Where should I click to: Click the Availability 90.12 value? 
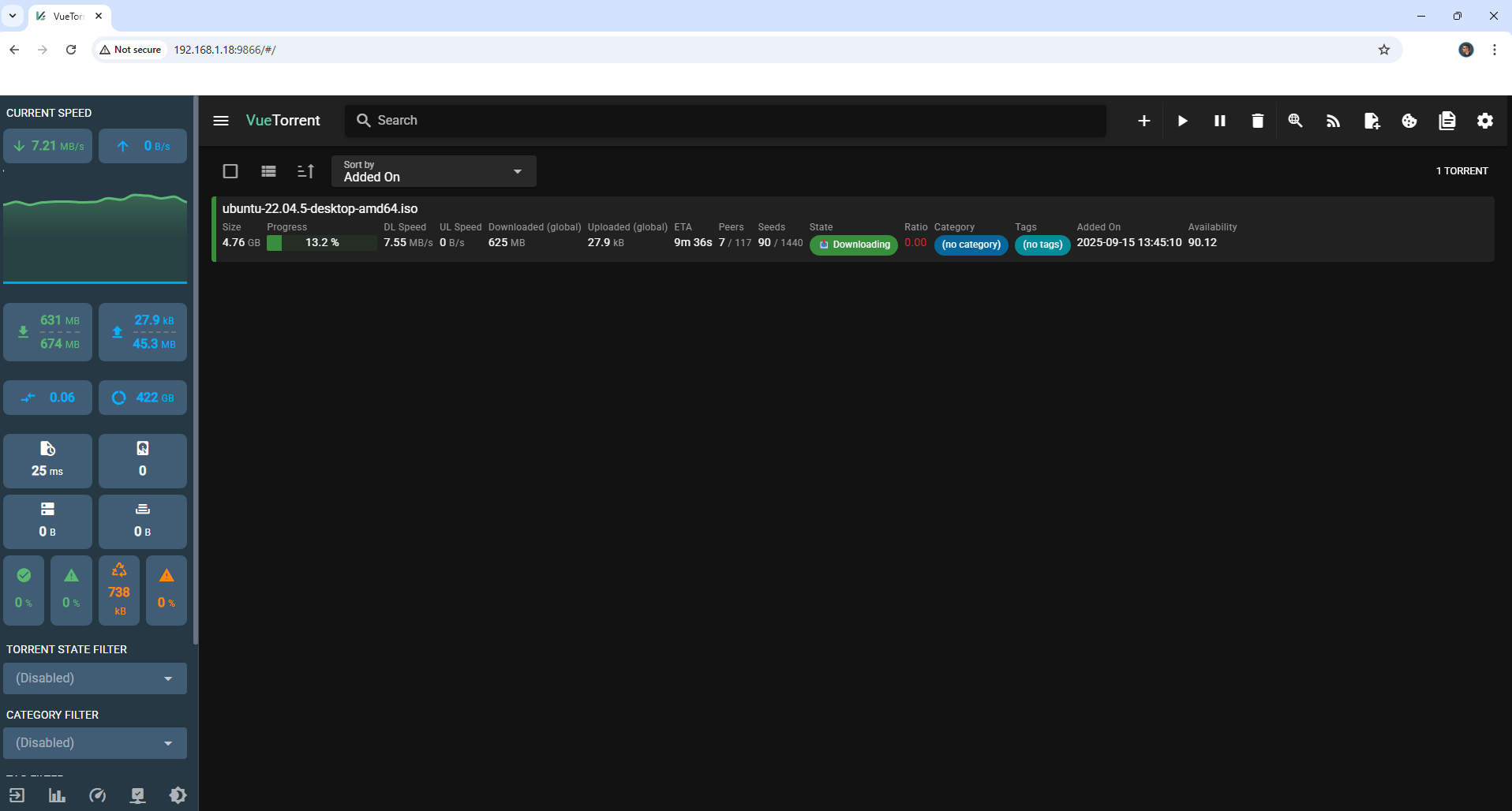[x=1203, y=242]
